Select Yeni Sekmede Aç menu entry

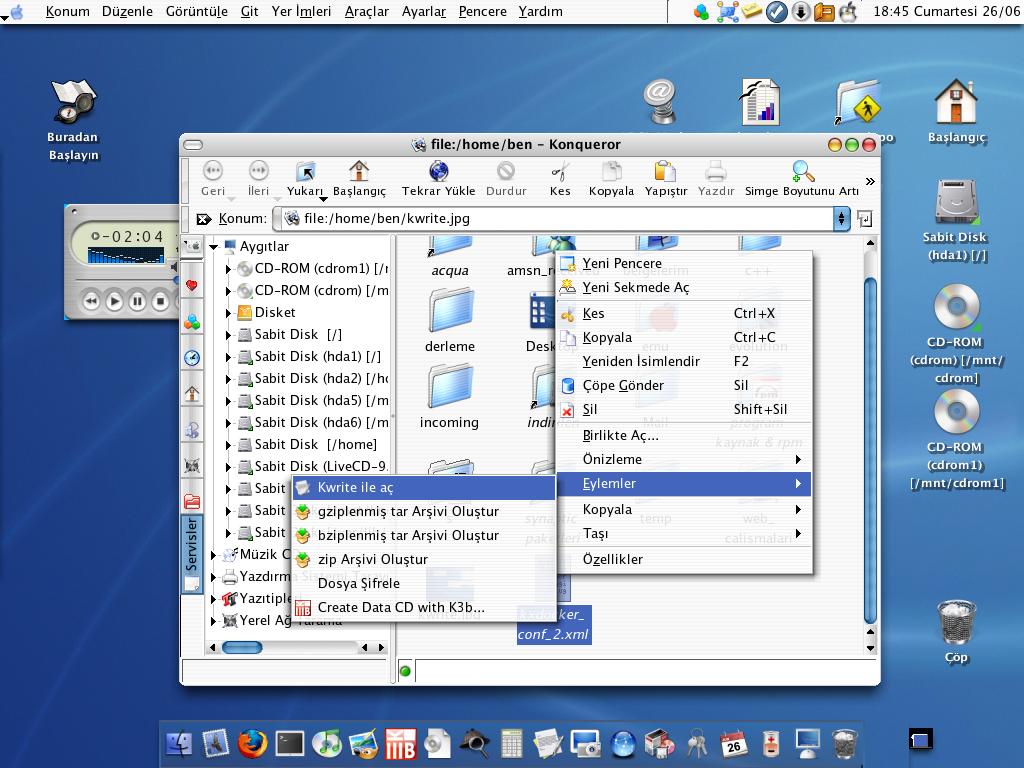pyautogui.click(x=684, y=287)
